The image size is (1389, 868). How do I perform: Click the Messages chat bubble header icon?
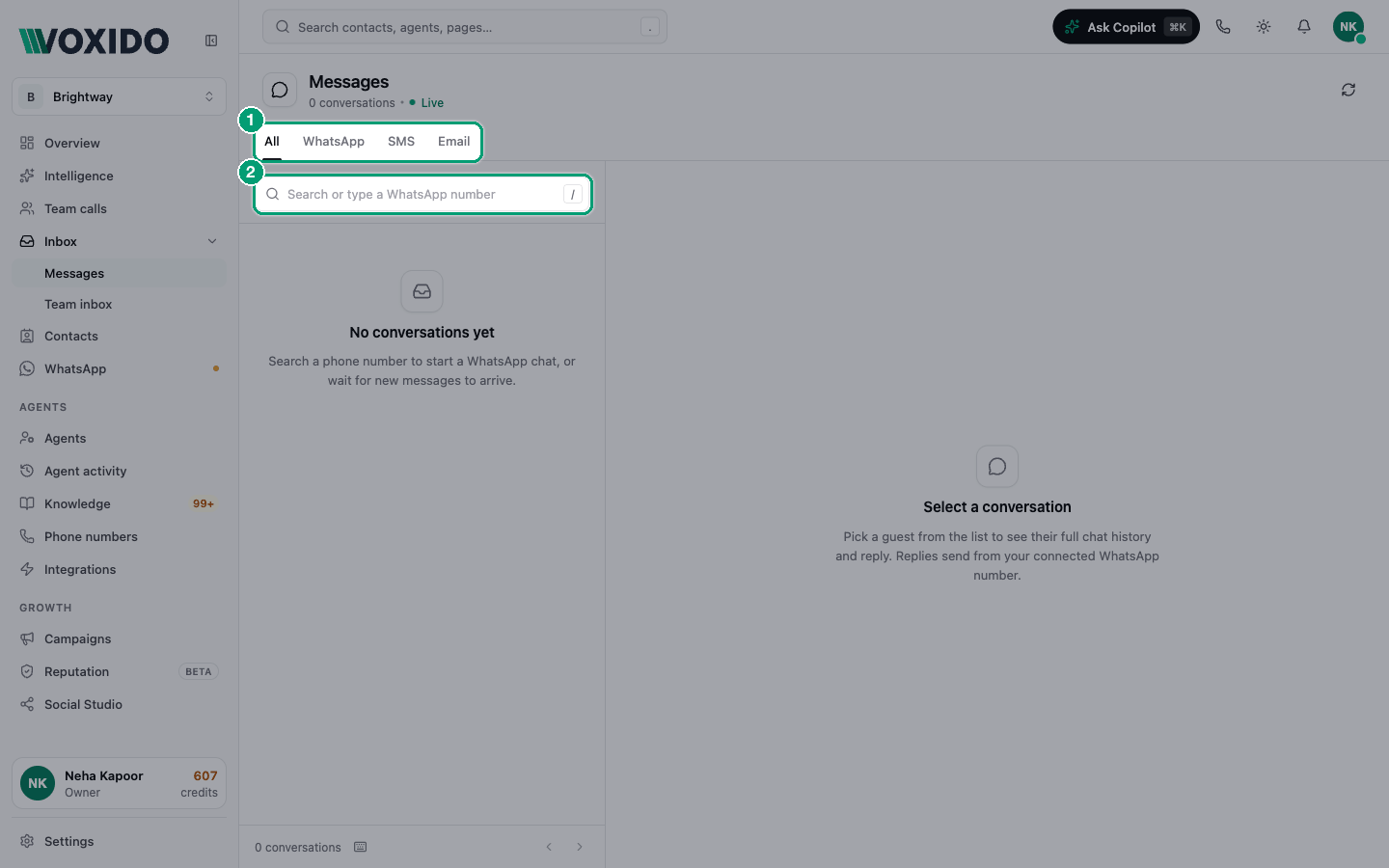280,90
